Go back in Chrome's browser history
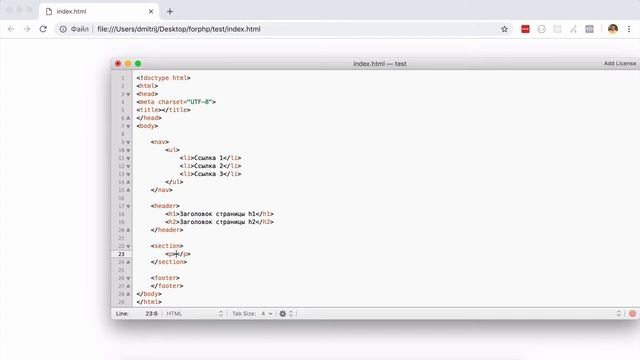The image size is (640, 360). [x=11, y=29]
